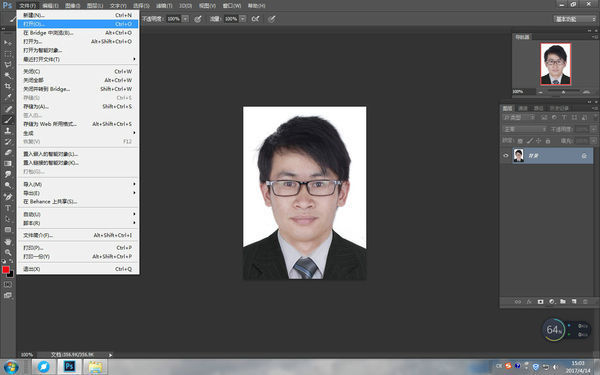Hide the 背景 layer with eye icon

pyautogui.click(x=505, y=156)
